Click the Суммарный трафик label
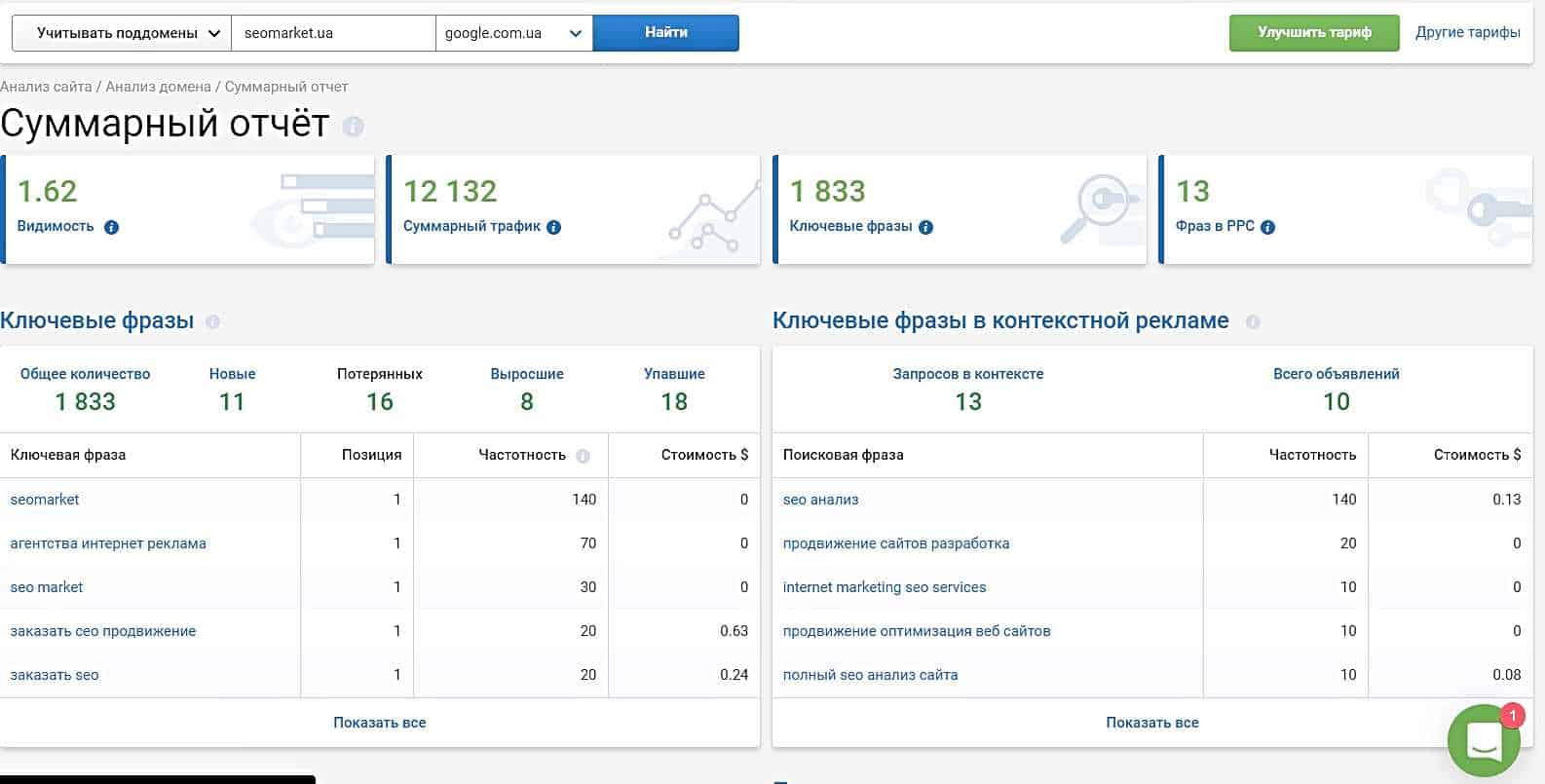This screenshot has width=1545, height=784. pos(471,226)
